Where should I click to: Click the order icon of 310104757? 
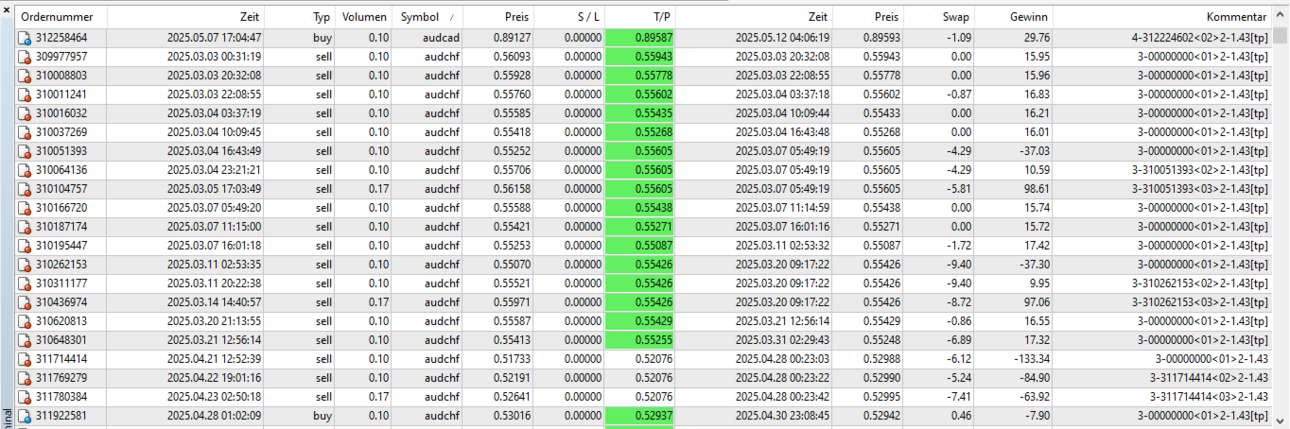(x=24, y=189)
